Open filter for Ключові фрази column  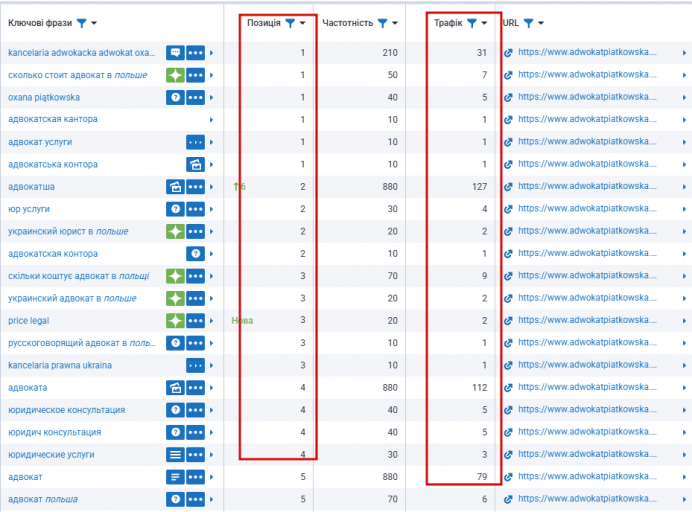coord(82,23)
